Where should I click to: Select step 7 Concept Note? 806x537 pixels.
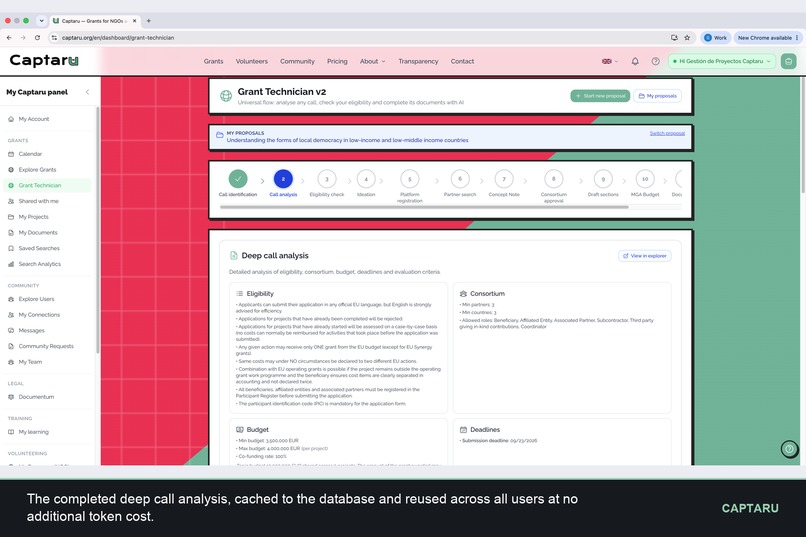[504, 179]
